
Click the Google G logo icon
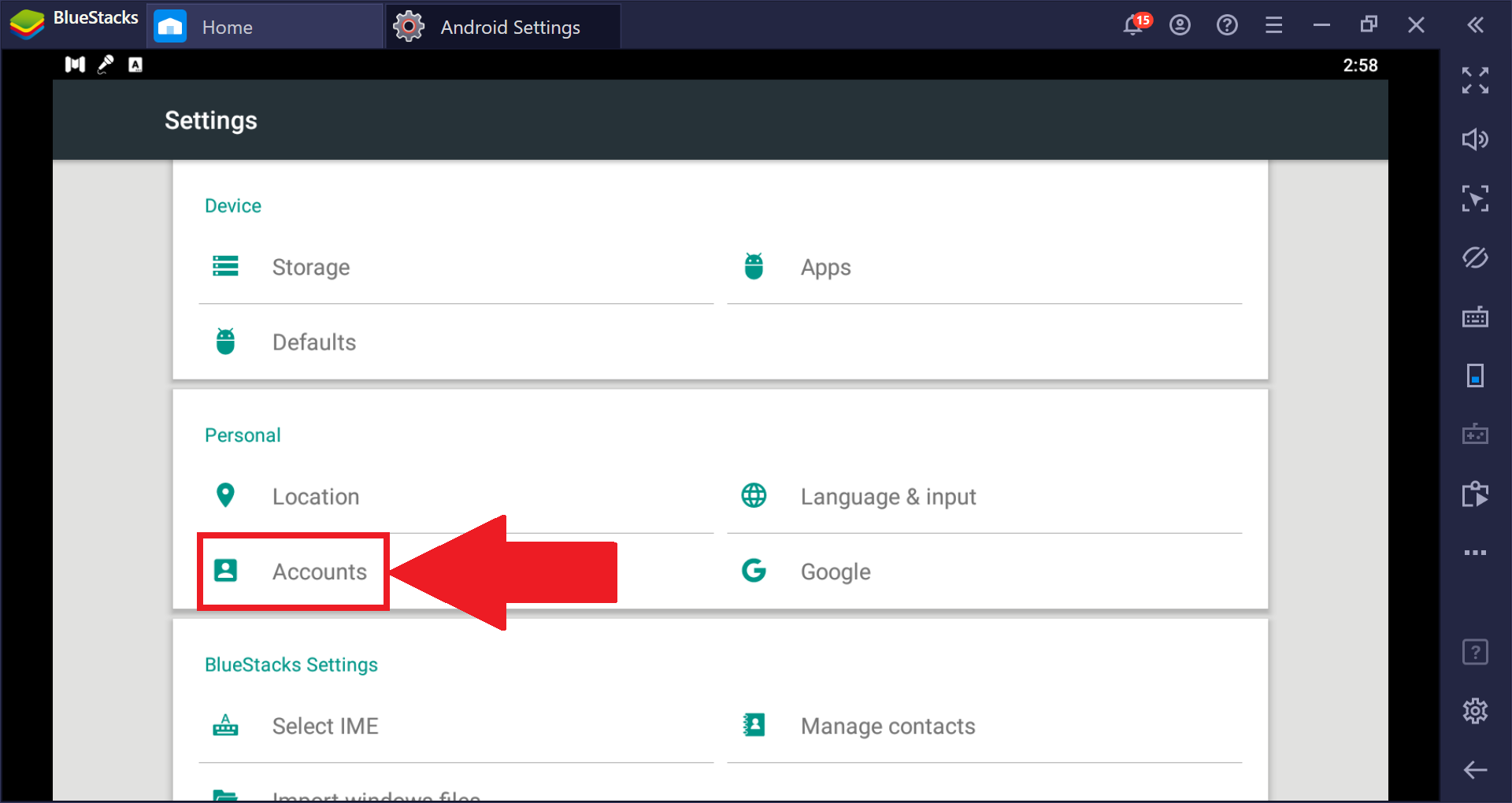pos(754,570)
